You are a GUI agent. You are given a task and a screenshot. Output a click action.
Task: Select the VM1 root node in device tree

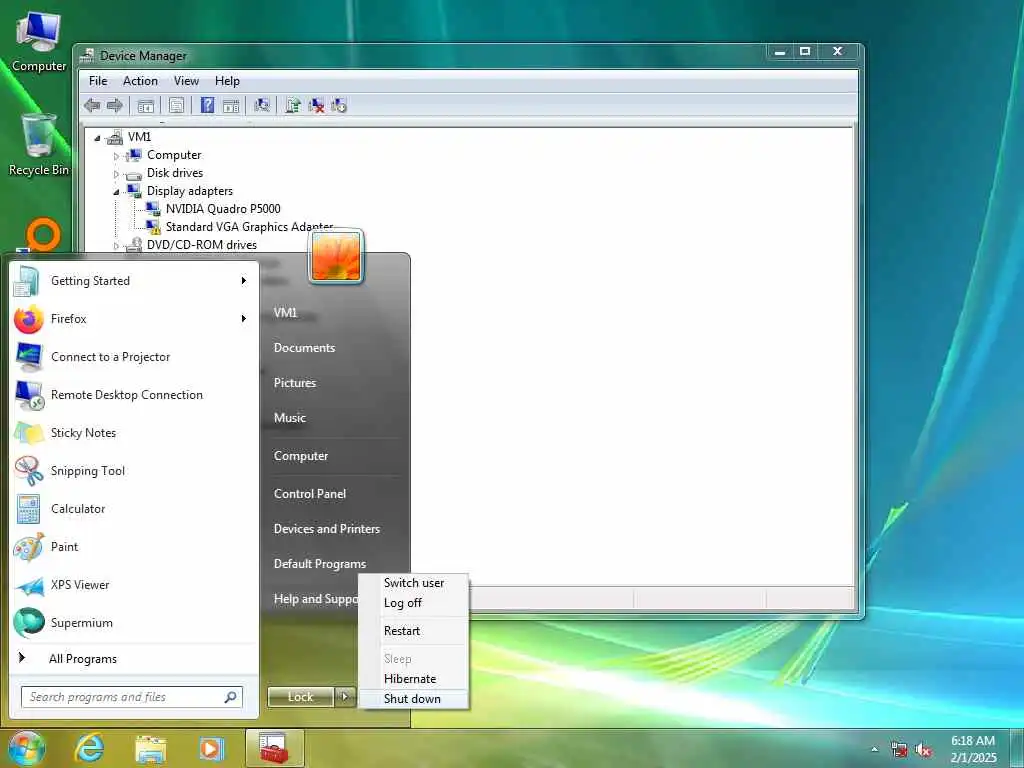139,136
